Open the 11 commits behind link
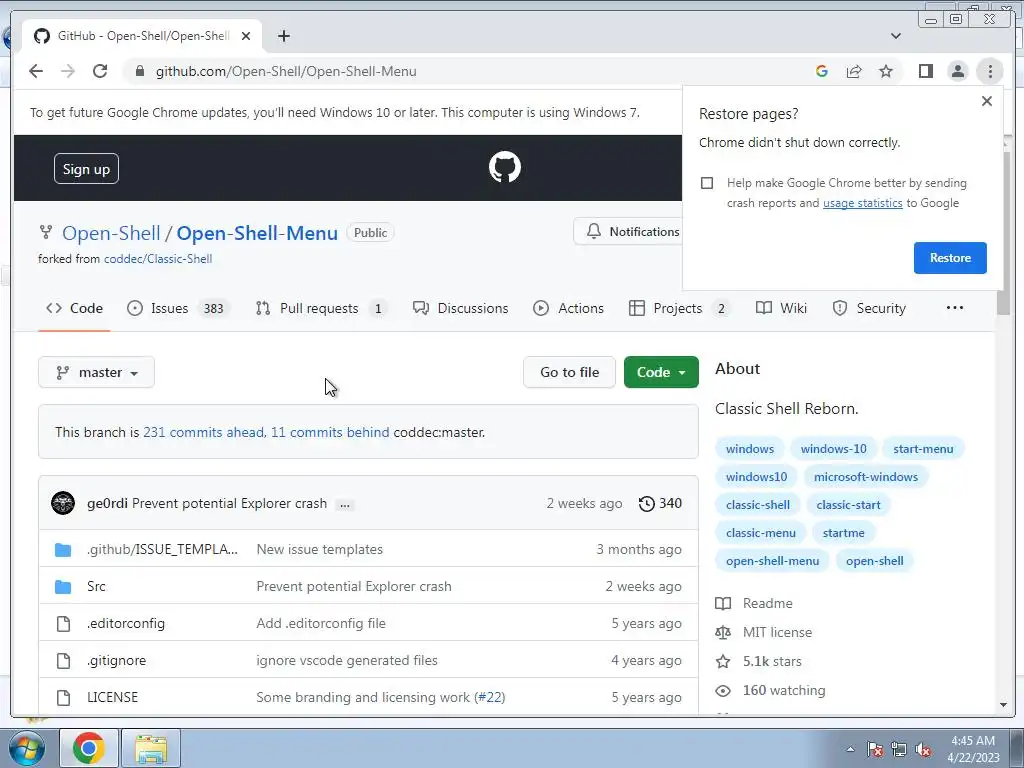The width and height of the screenshot is (1024, 768). pyautogui.click(x=330, y=432)
